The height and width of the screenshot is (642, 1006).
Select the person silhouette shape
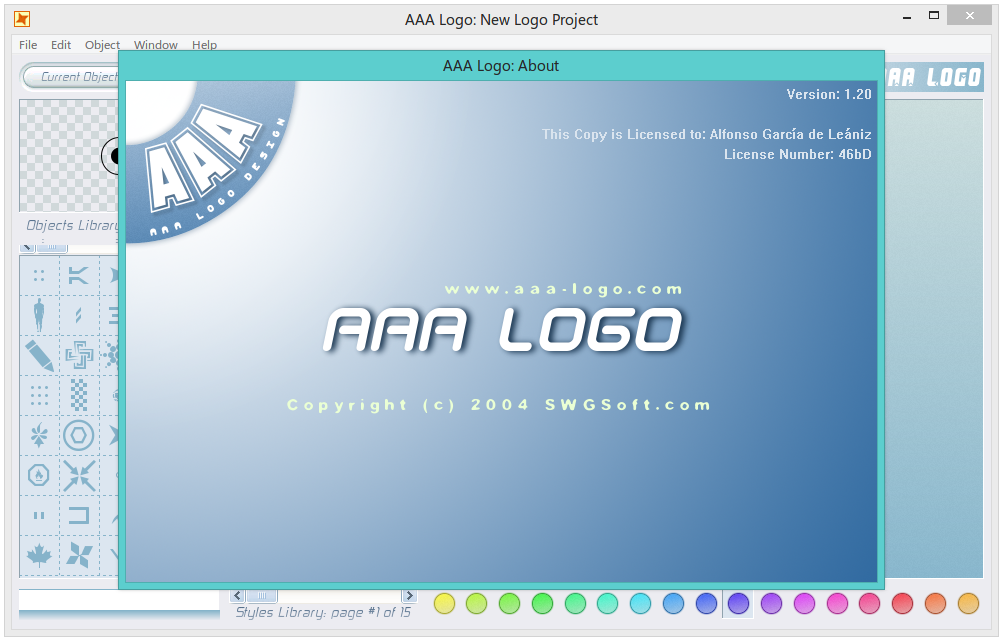[38, 314]
